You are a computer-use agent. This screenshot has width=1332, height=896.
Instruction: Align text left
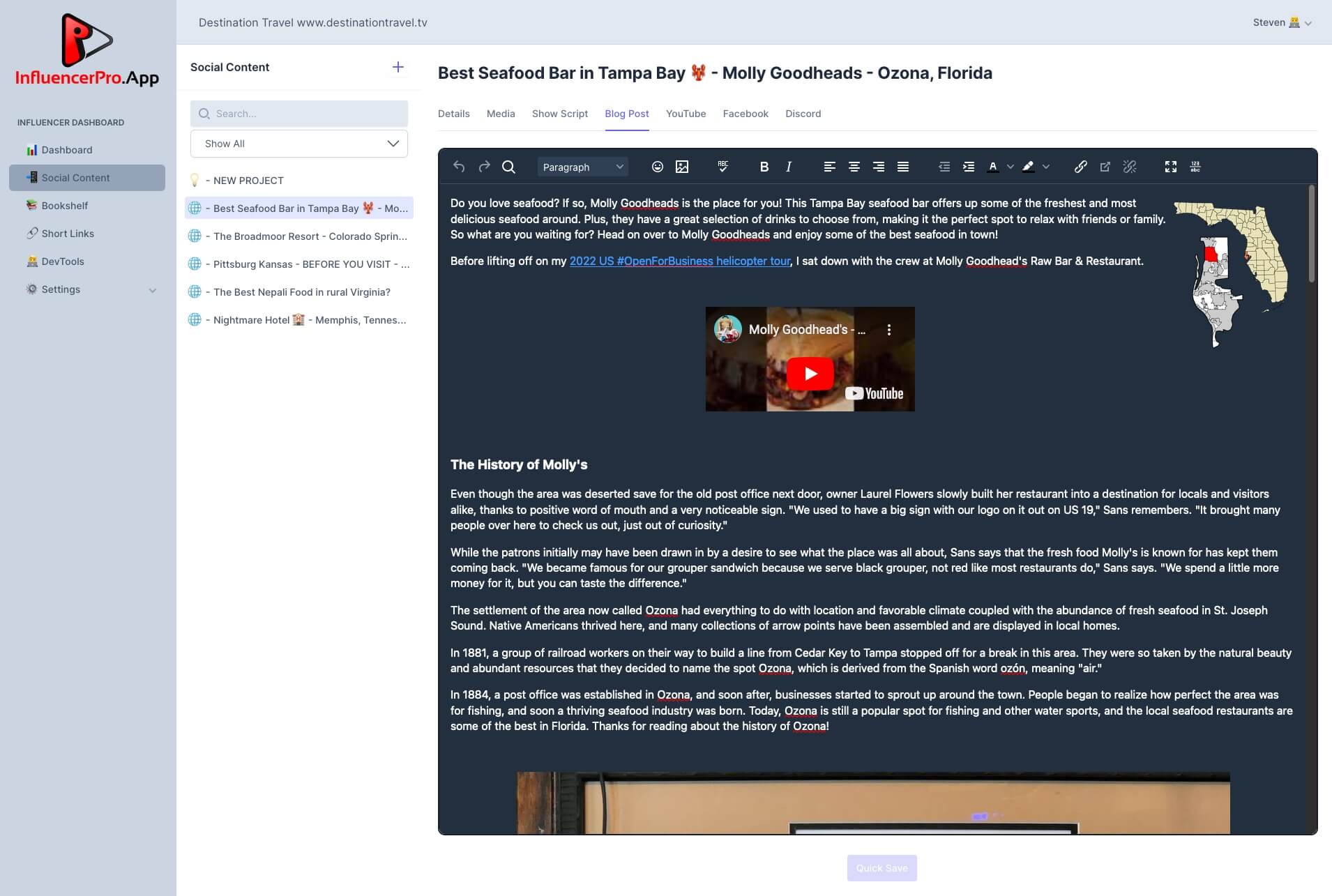click(829, 167)
